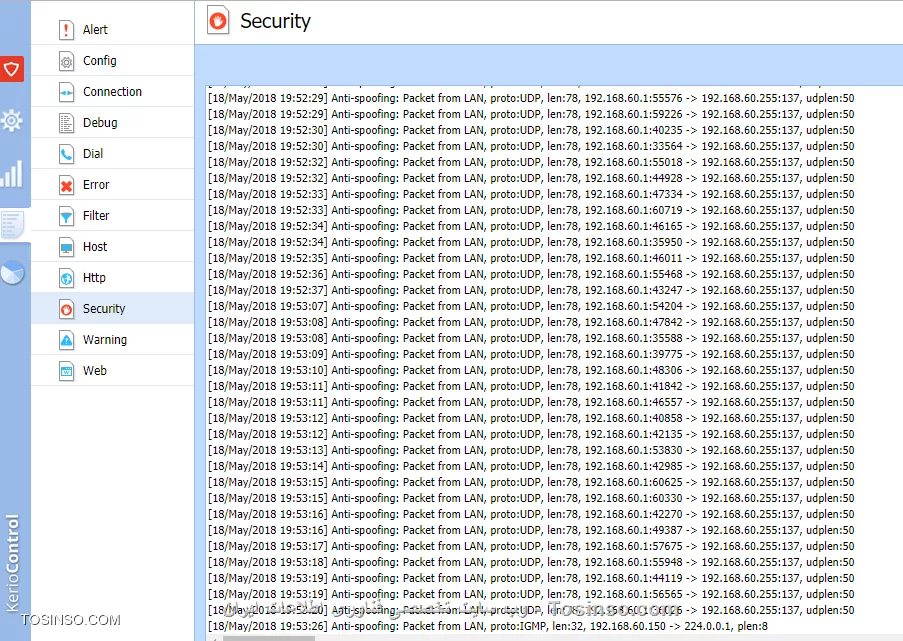Click the Debug log document icon
This screenshot has height=641, width=903.
[x=66, y=123]
